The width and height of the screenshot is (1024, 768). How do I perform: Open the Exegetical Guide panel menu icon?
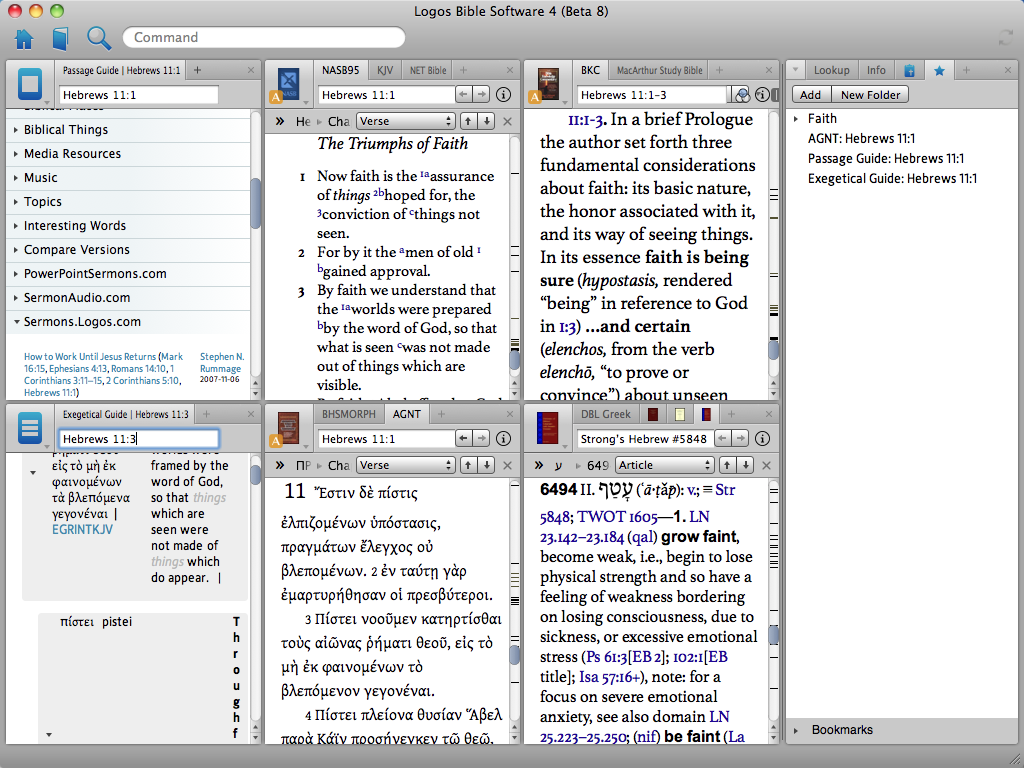pos(30,427)
